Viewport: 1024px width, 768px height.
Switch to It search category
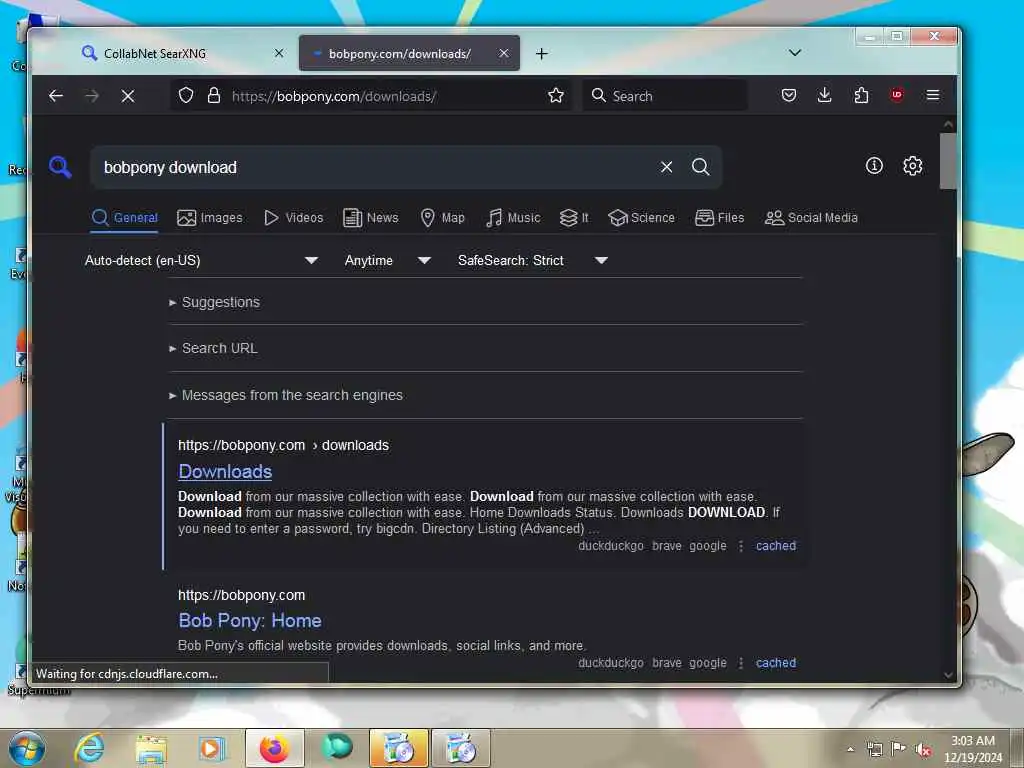click(574, 217)
